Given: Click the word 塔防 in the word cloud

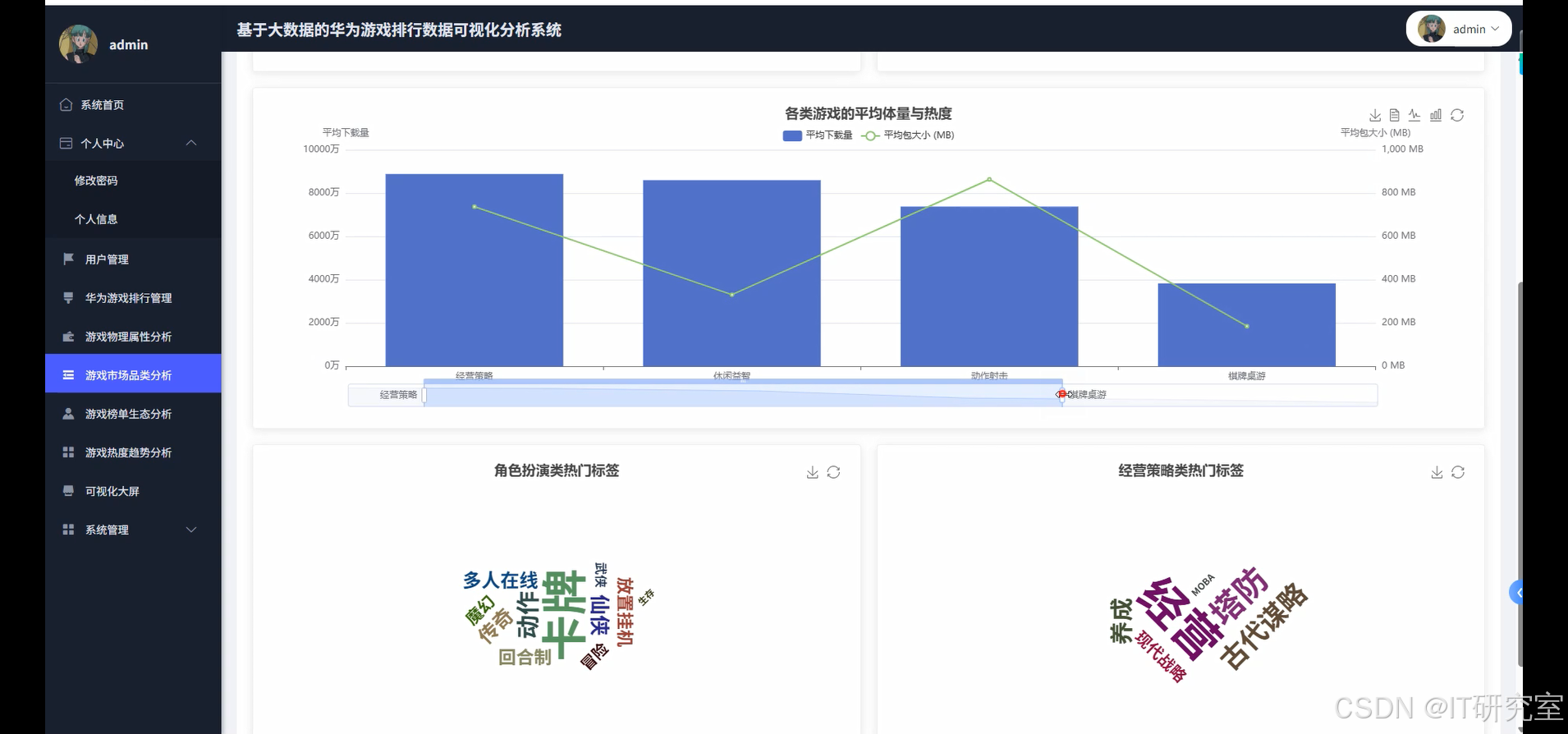Looking at the screenshot, I should pos(1239,598).
